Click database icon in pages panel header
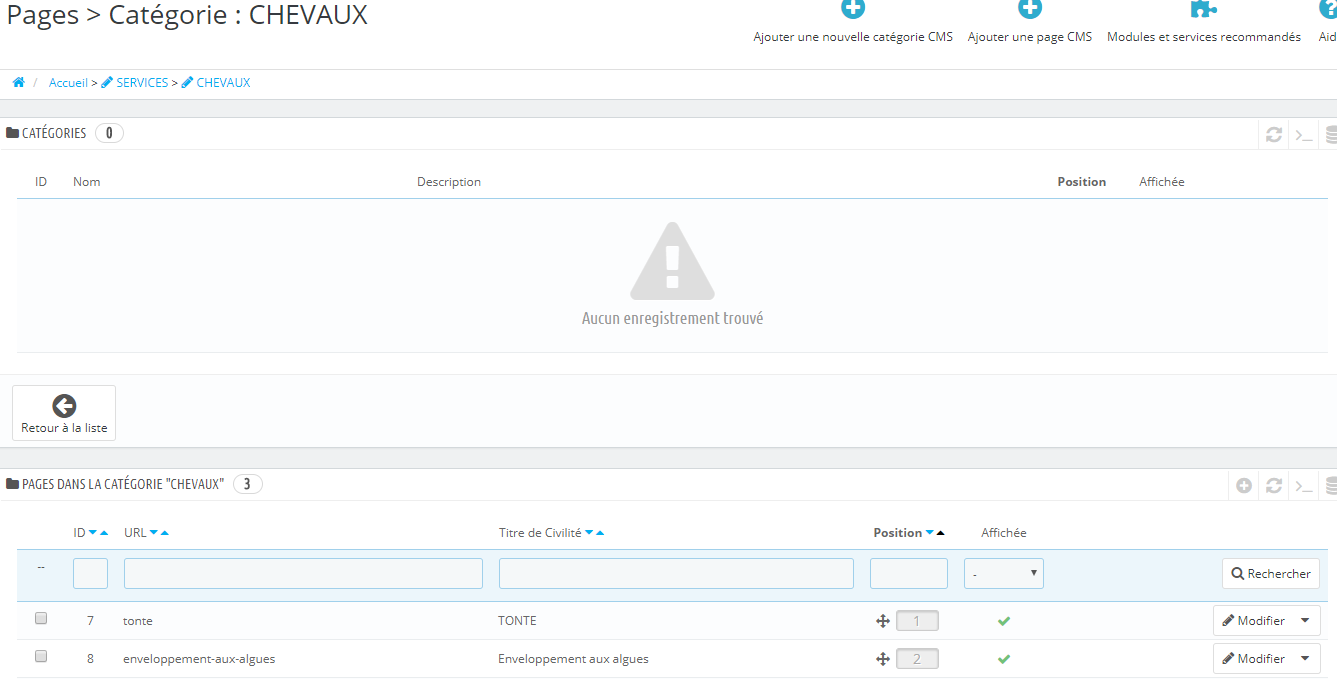The width and height of the screenshot is (1337, 679). 1331,485
